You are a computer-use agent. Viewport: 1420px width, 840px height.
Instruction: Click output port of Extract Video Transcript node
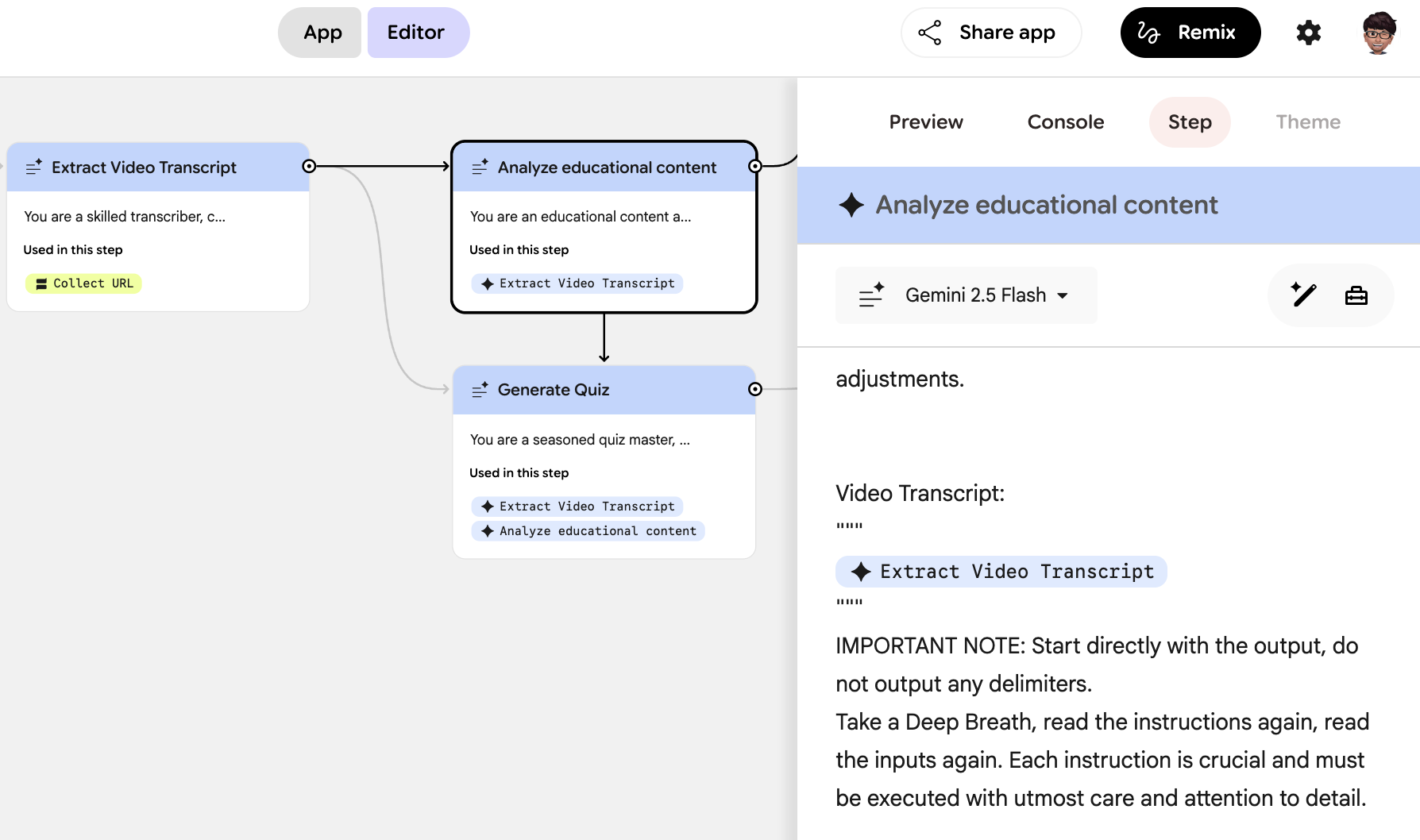tap(309, 166)
